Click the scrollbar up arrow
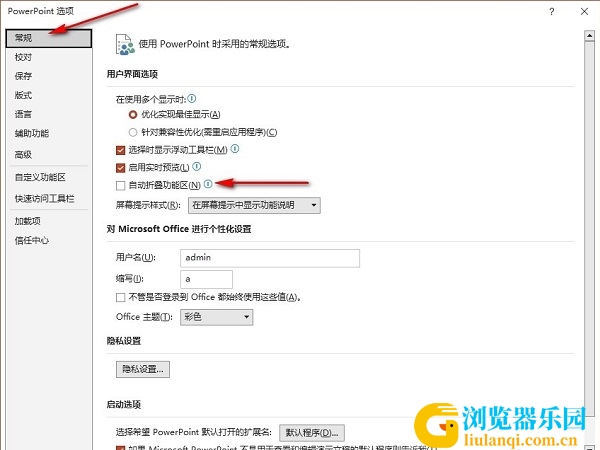The image size is (600, 450). pyautogui.click(x=589, y=36)
